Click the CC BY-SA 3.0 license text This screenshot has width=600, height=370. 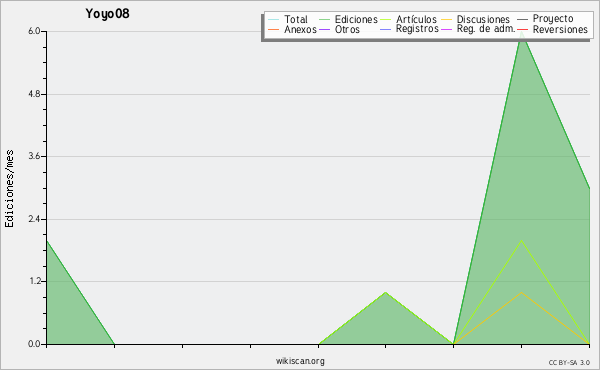click(569, 362)
